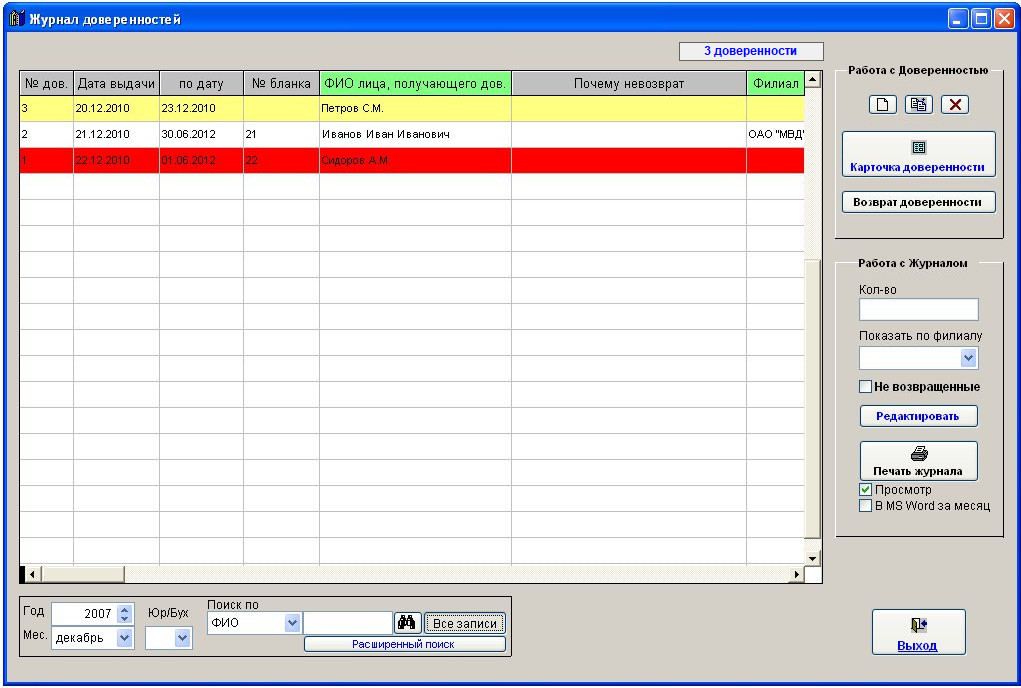Click Почему невозврат column header
Image resolution: width=1021 pixels, height=688 pixels.
[x=629, y=83]
